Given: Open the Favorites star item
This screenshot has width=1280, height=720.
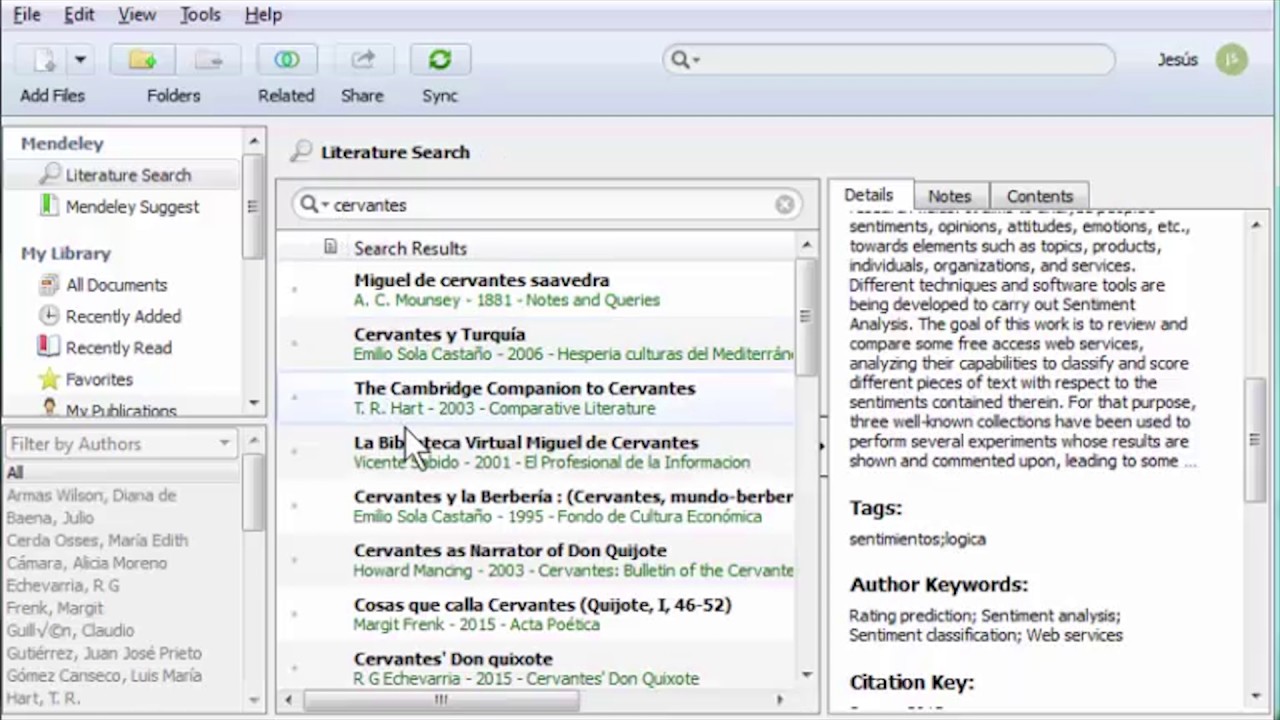Looking at the screenshot, I should point(98,380).
